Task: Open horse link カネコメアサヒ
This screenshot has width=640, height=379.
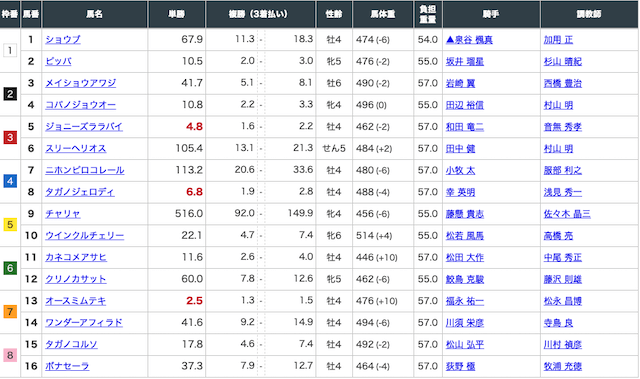Action: pos(76,257)
